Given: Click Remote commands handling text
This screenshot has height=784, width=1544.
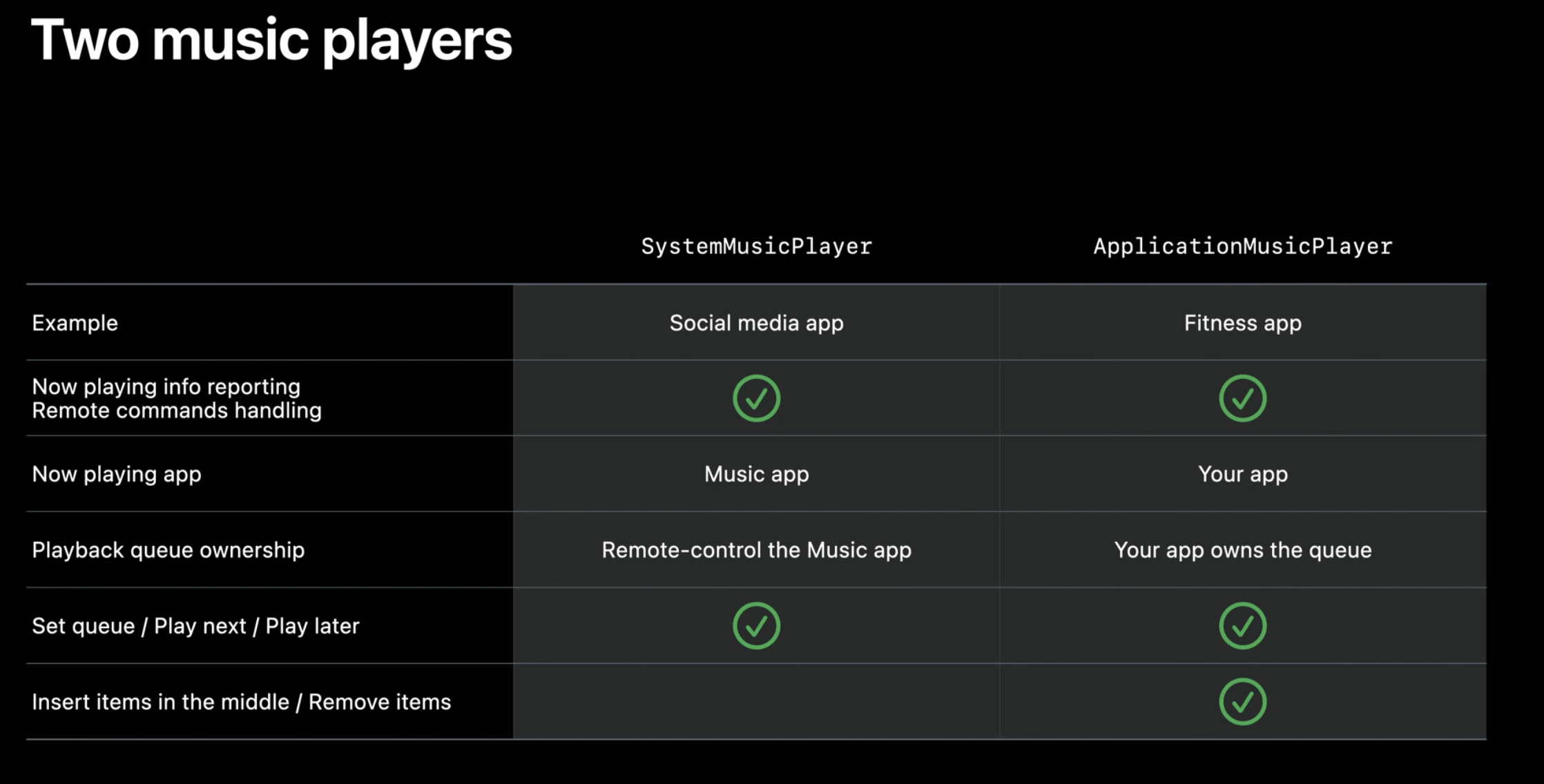Looking at the screenshot, I should [x=177, y=411].
